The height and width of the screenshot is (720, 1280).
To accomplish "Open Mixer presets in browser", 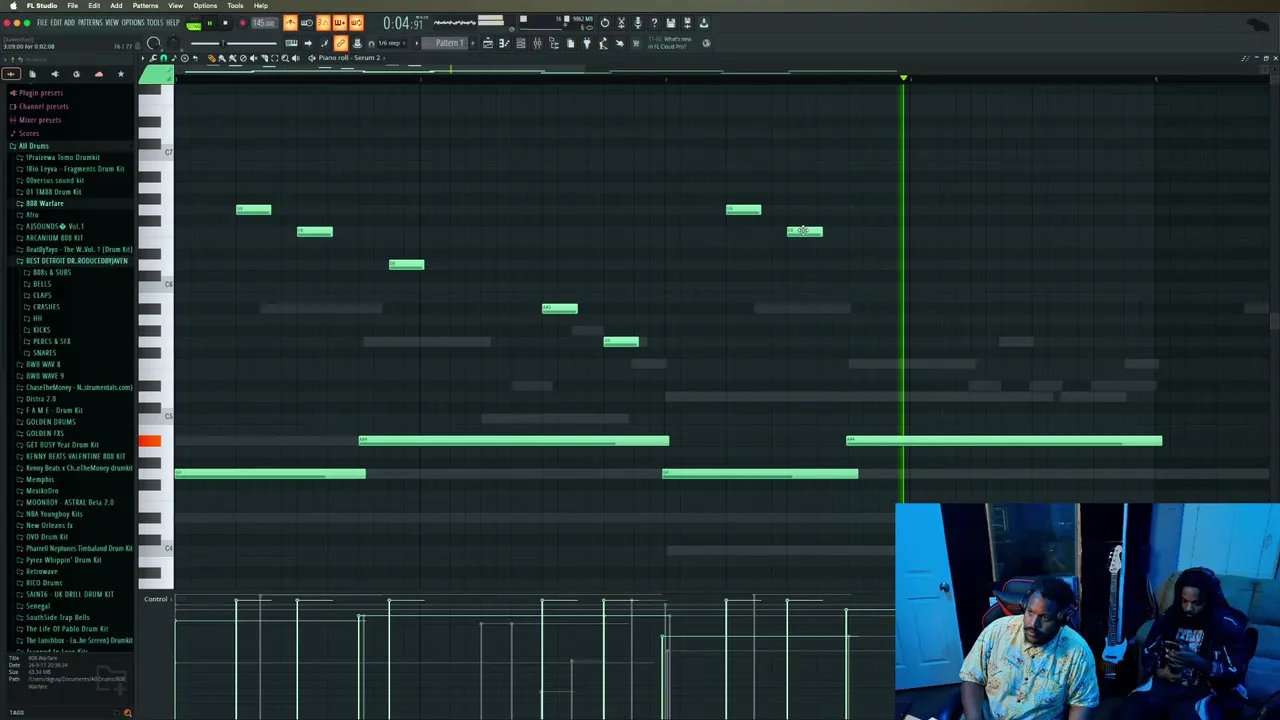I will pos(40,120).
